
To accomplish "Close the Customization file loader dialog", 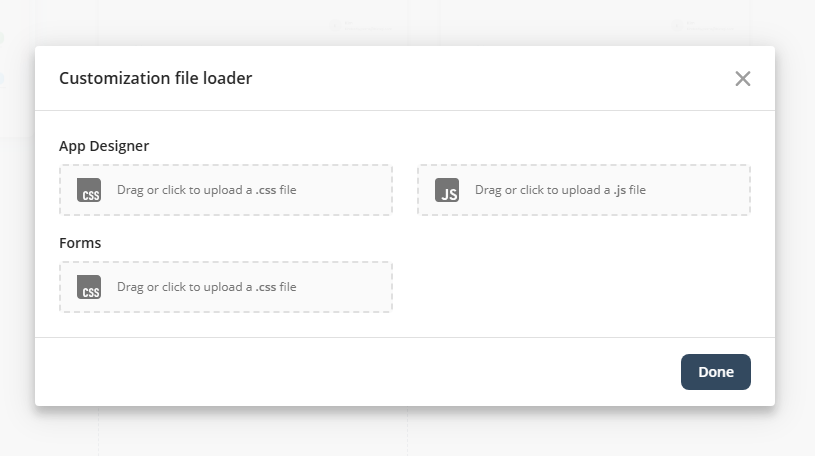I will [742, 79].
